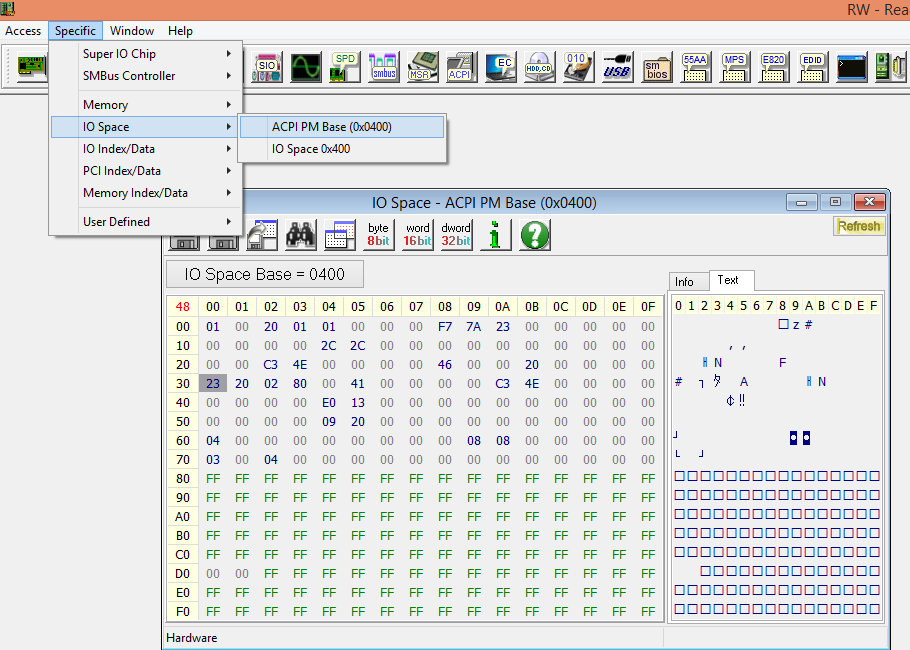Expand the Super IO Chip submenu
This screenshot has width=910, height=650.
coord(145,54)
